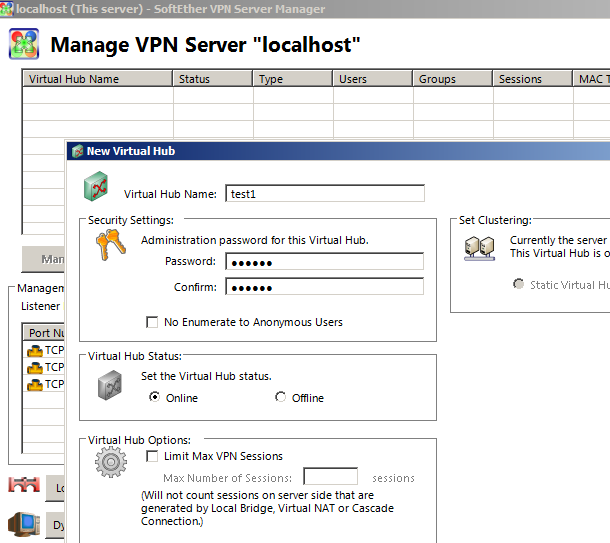Click the computer monitor icon at bottom left

coord(24,524)
